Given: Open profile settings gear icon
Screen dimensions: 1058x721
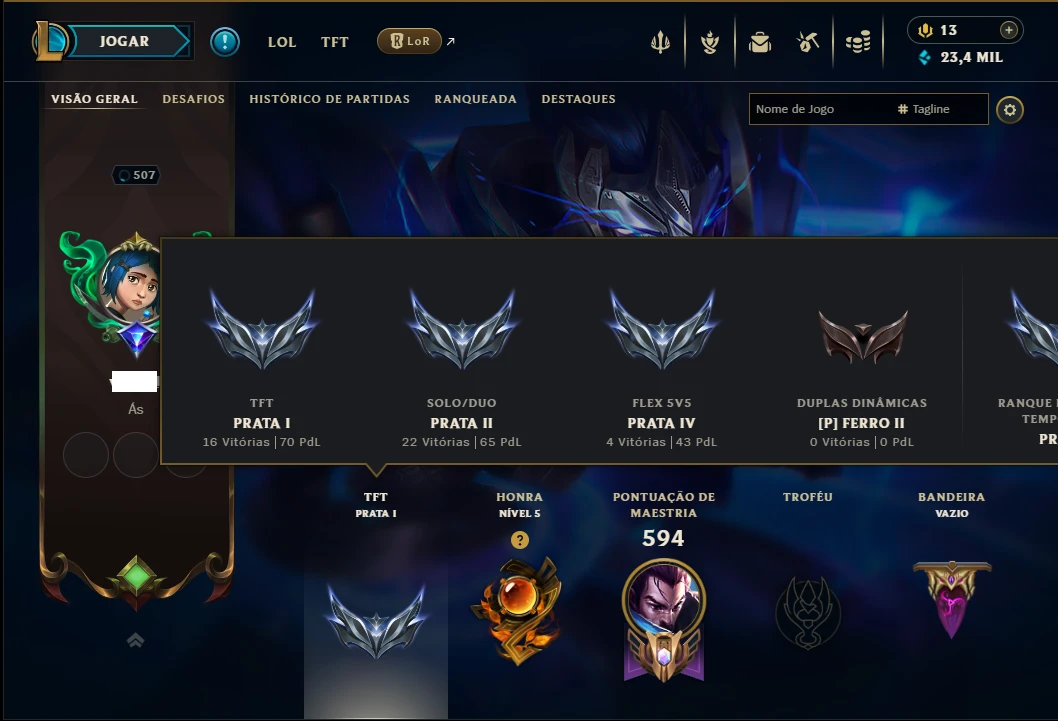Looking at the screenshot, I should 1009,109.
